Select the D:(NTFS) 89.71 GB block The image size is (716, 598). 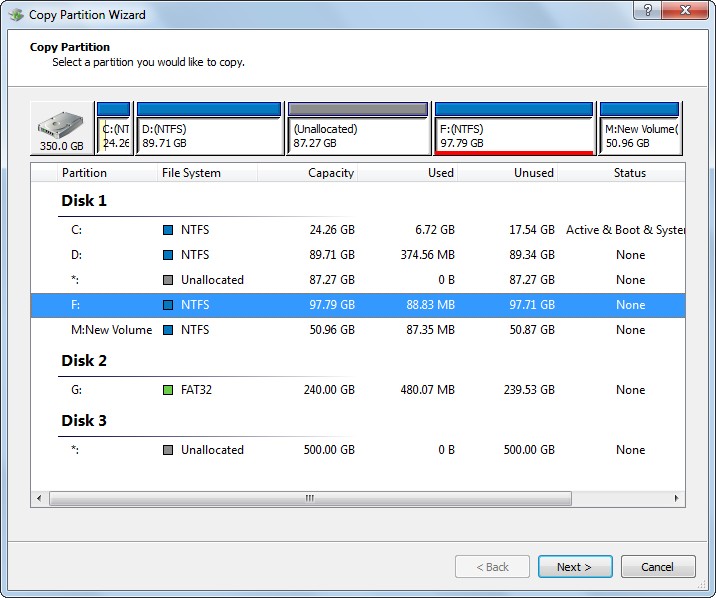click(x=210, y=128)
